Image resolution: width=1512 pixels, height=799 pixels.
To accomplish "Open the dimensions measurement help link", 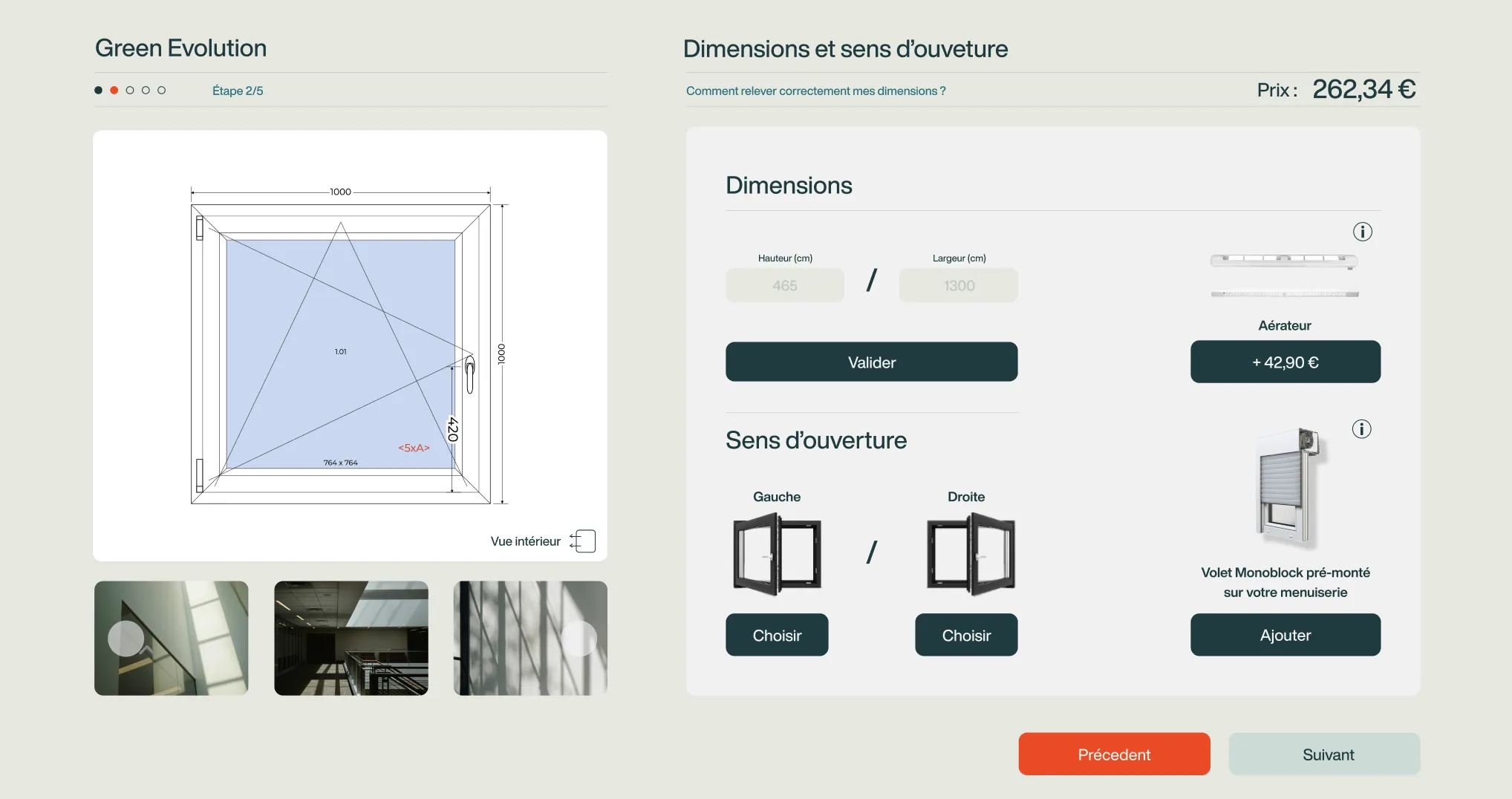I will (815, 91).
